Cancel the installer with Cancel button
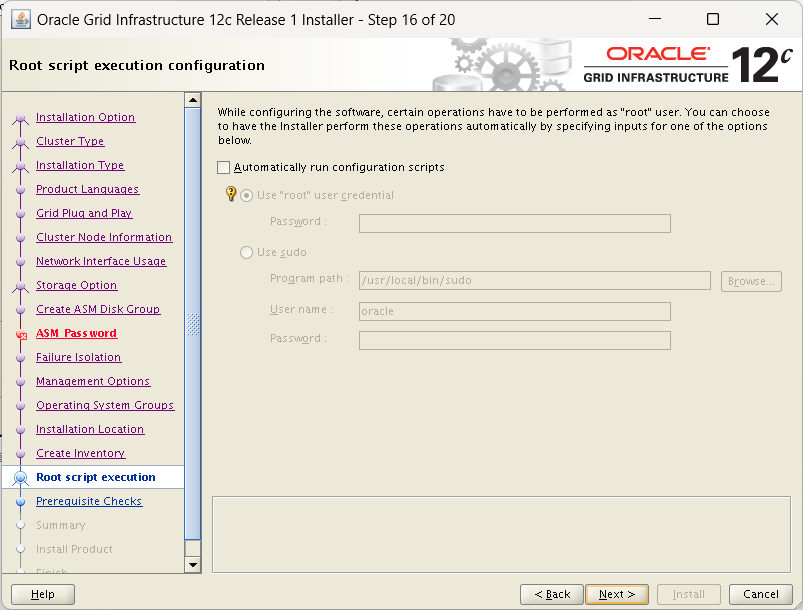 click(x=760, y=594)
